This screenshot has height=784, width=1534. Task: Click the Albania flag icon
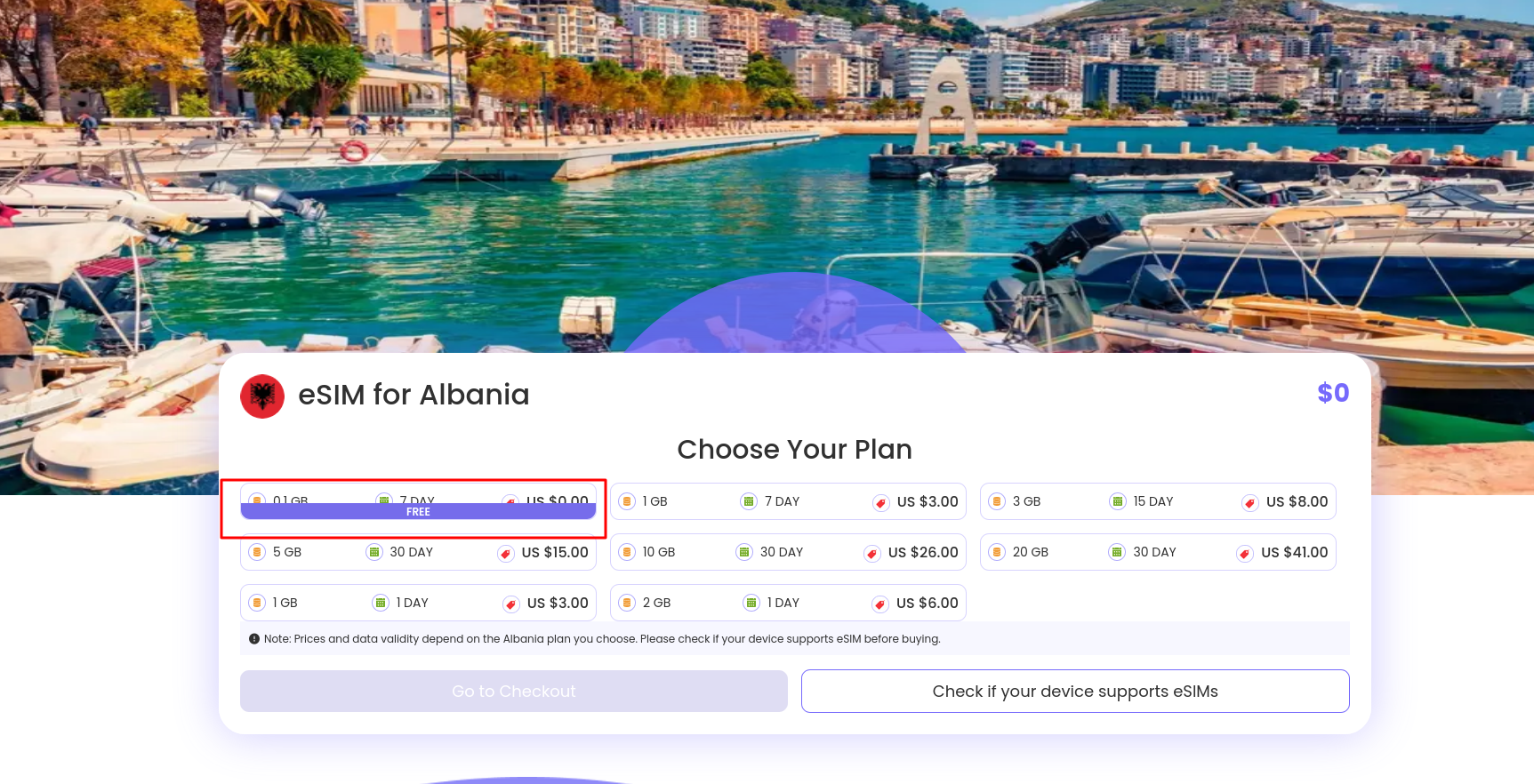pyautogui.click(x=262, y=396)
